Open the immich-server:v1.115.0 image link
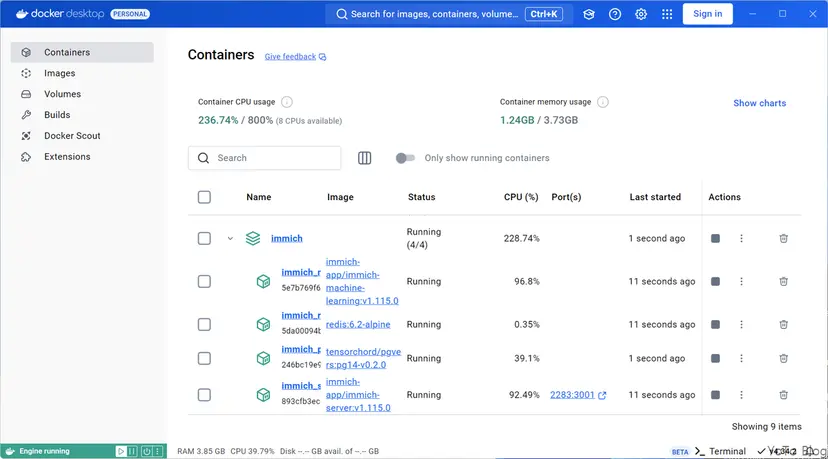 (x=358, y=395)
